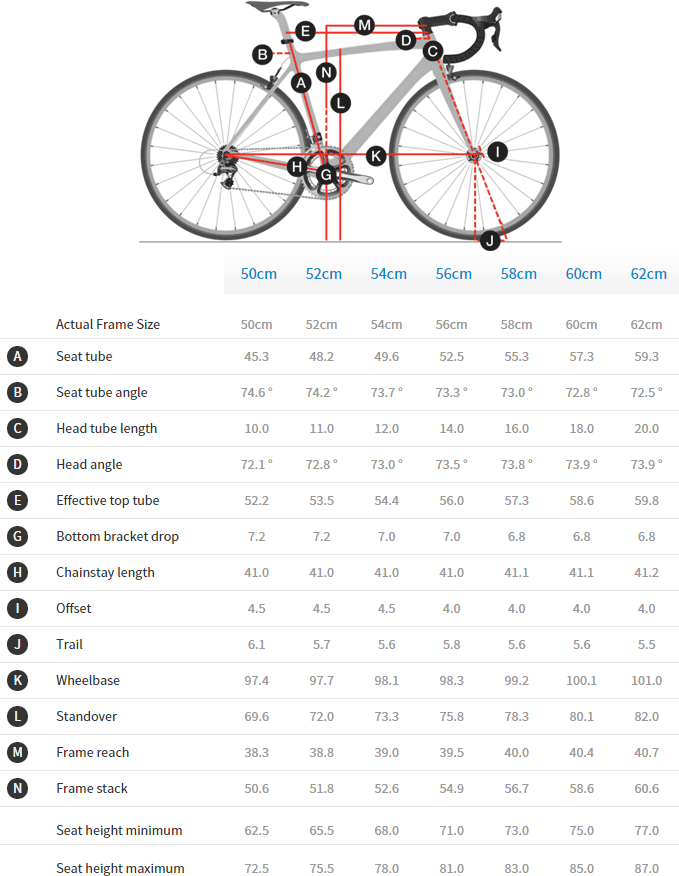Click the Seat height maximum row label
Viewport: 679px width, 876px height.
pyautogui.click(x=120, y=869)
